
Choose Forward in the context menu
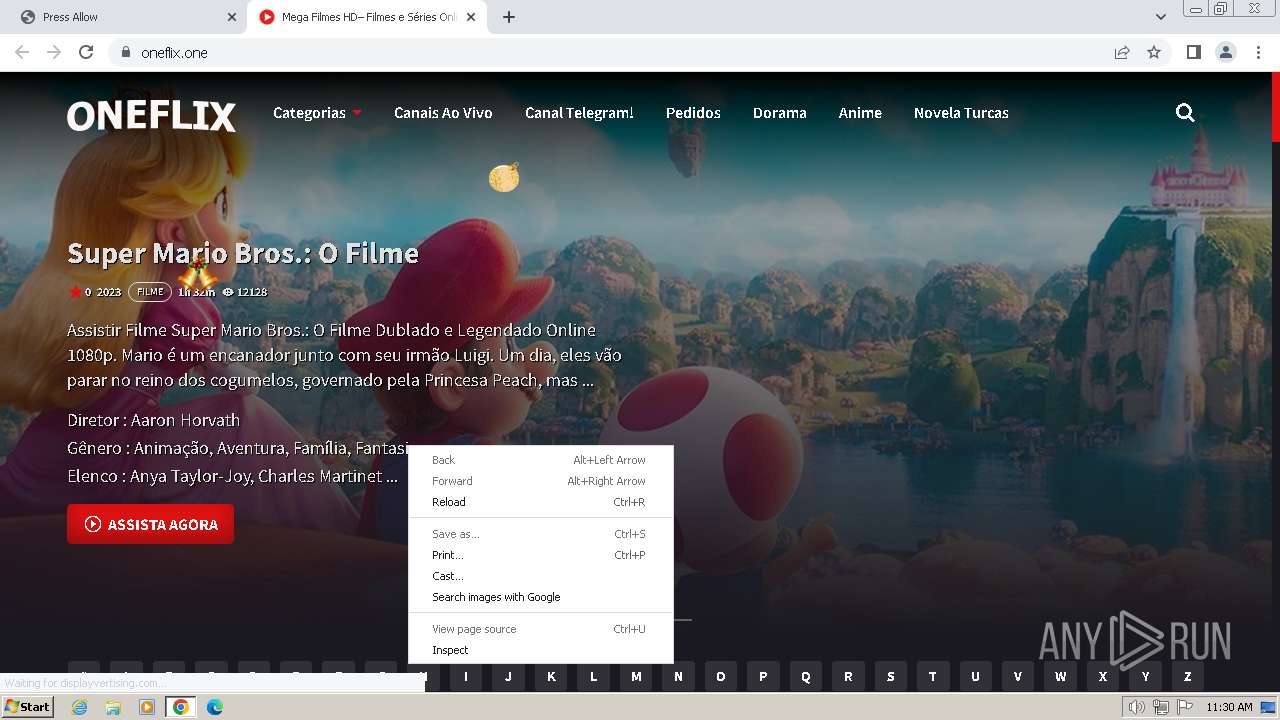[540, 481]
